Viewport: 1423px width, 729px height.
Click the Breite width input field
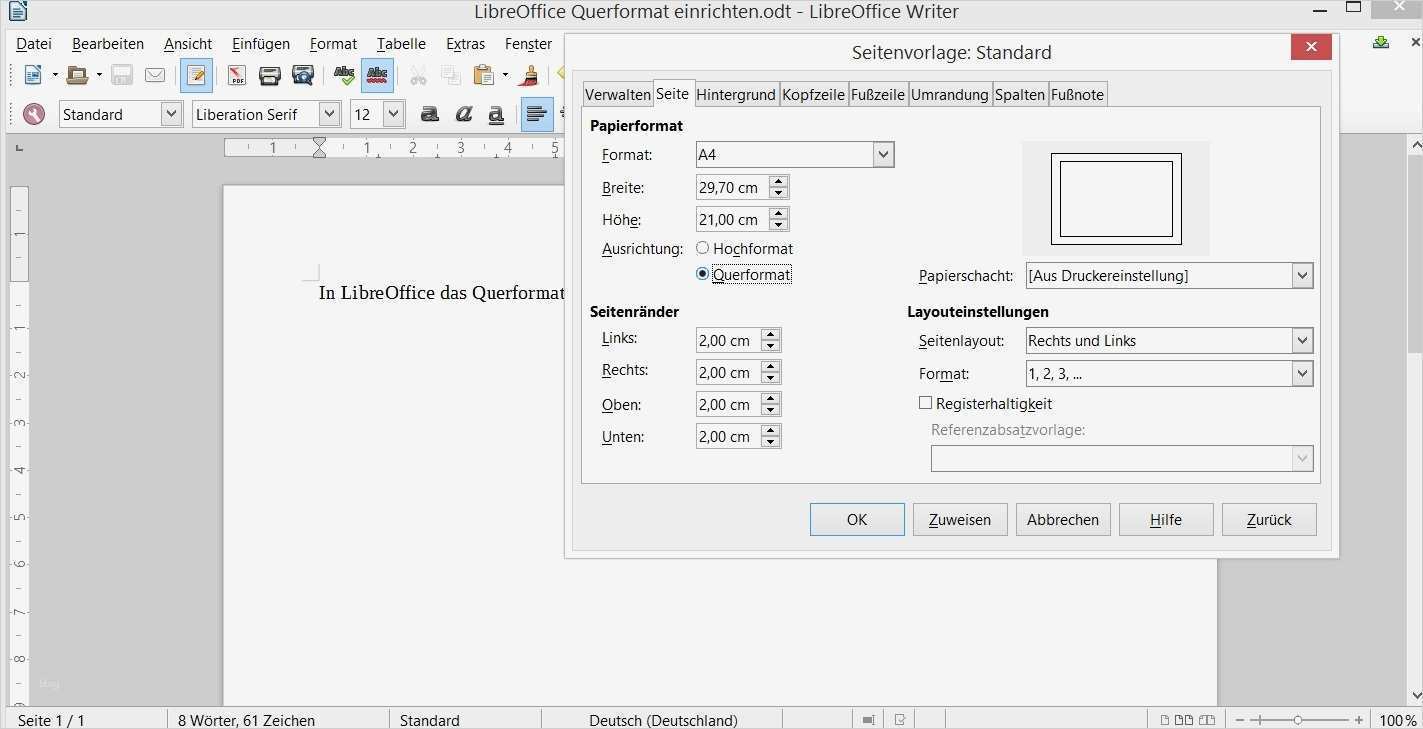pos(732,188)
